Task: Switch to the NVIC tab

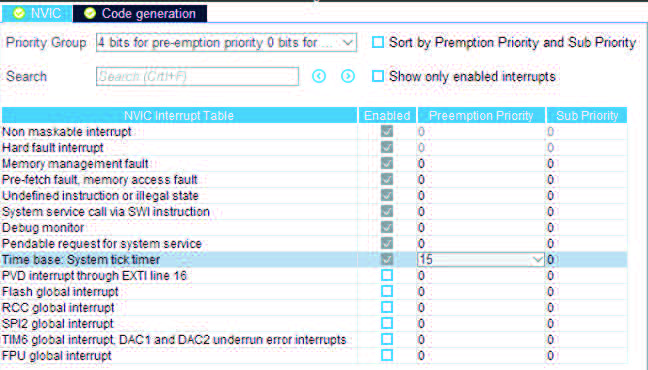Action: pyautogui.click(x=37, y=14)
